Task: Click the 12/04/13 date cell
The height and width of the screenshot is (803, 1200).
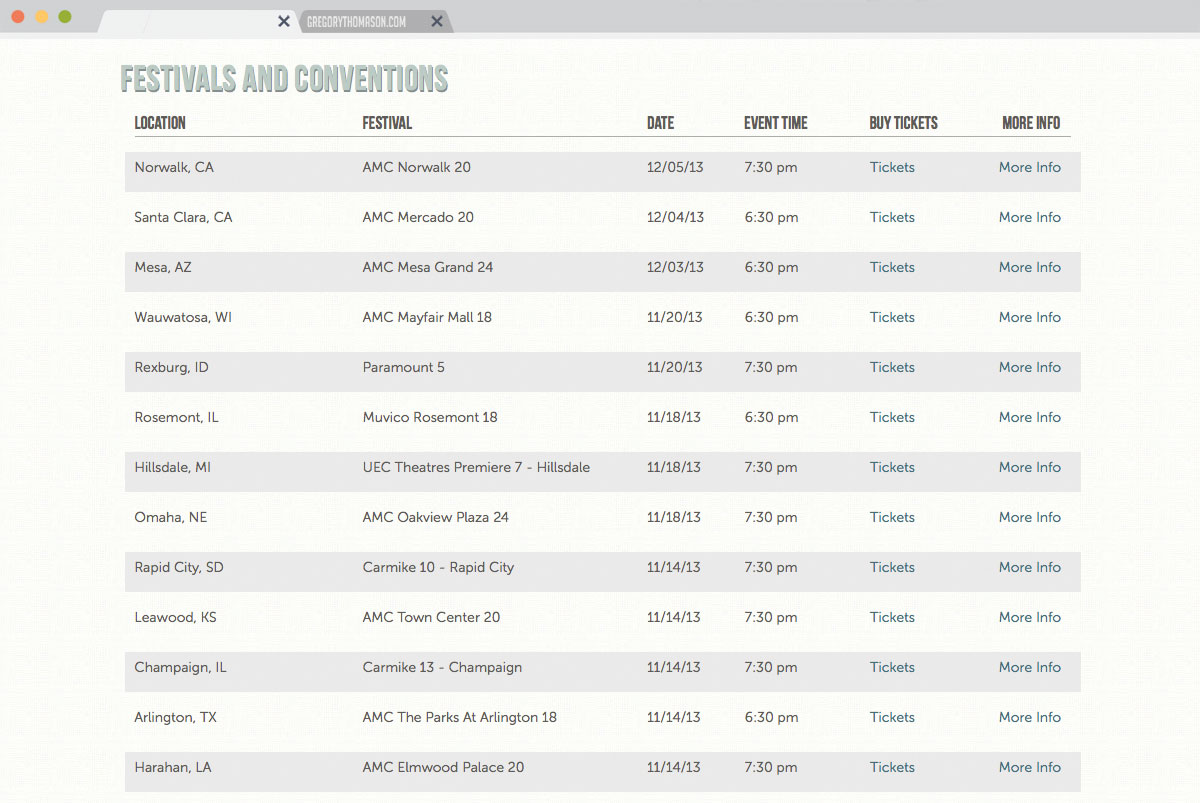Action: point(675,217)
